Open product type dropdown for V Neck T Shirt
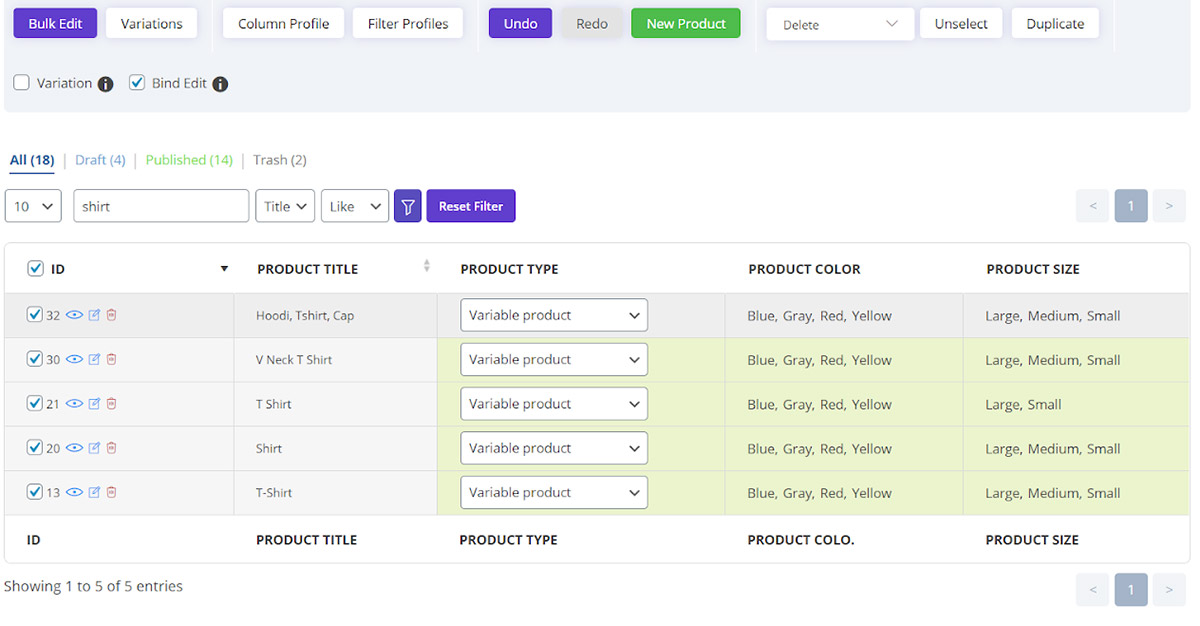Screen dimensions: 1200x626 (x=554, y=359)
